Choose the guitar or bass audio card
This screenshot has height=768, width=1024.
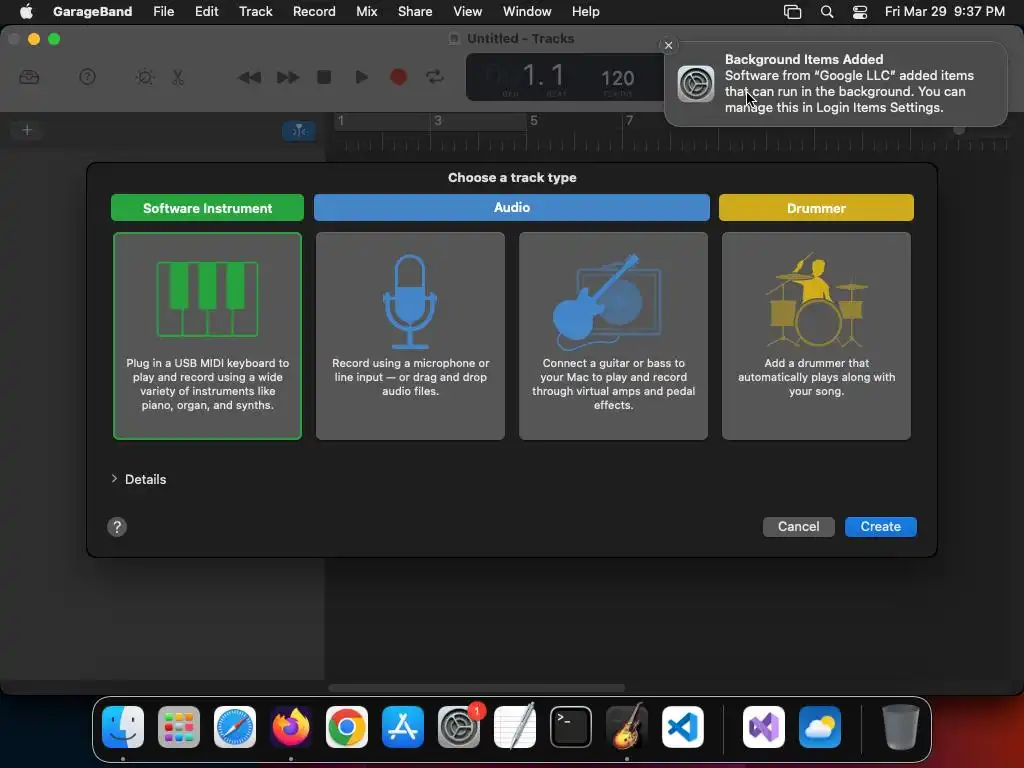click(x=613, y=336)
